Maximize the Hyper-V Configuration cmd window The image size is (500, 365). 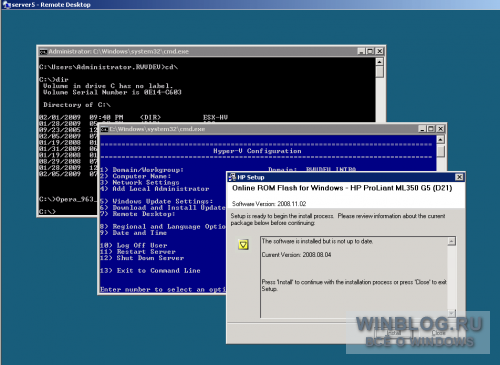(x=431, y=129)
